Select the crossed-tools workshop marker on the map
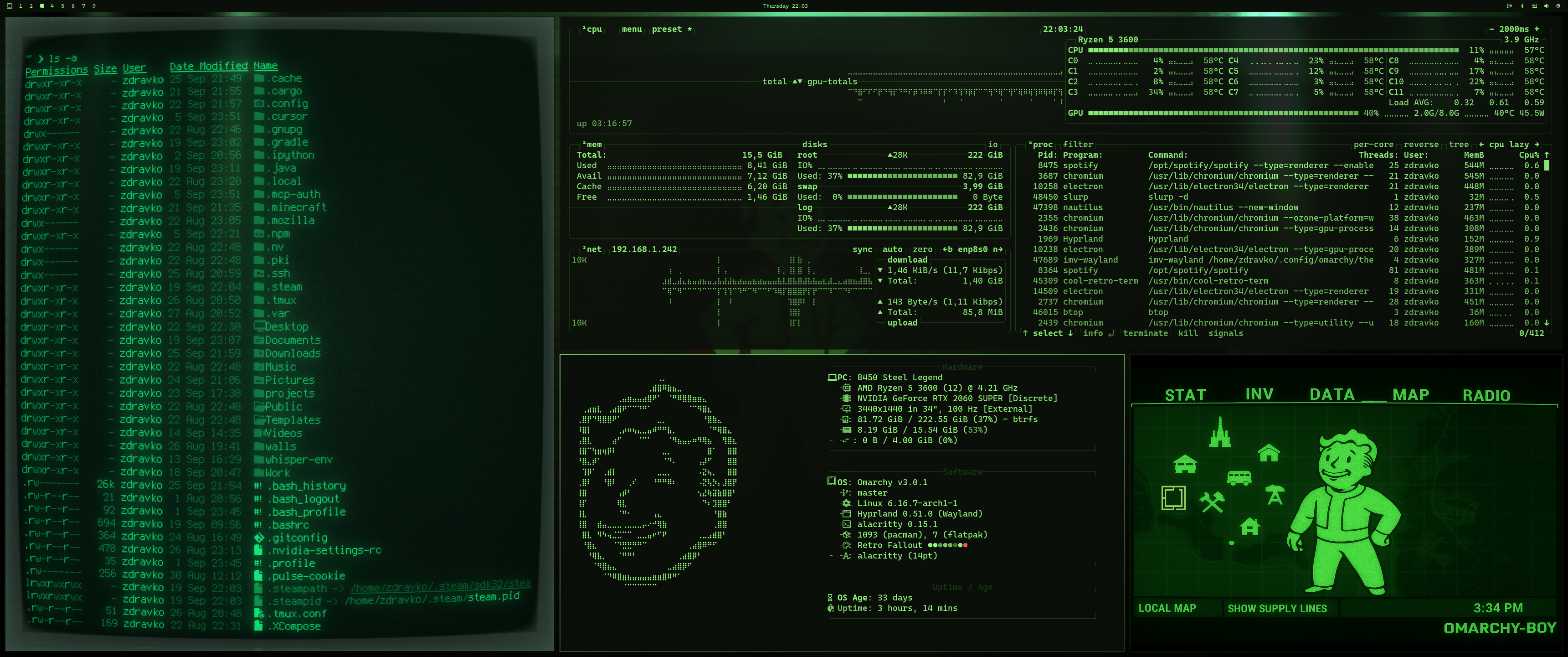This screenshot has width=1568, height=657. 1213,503
